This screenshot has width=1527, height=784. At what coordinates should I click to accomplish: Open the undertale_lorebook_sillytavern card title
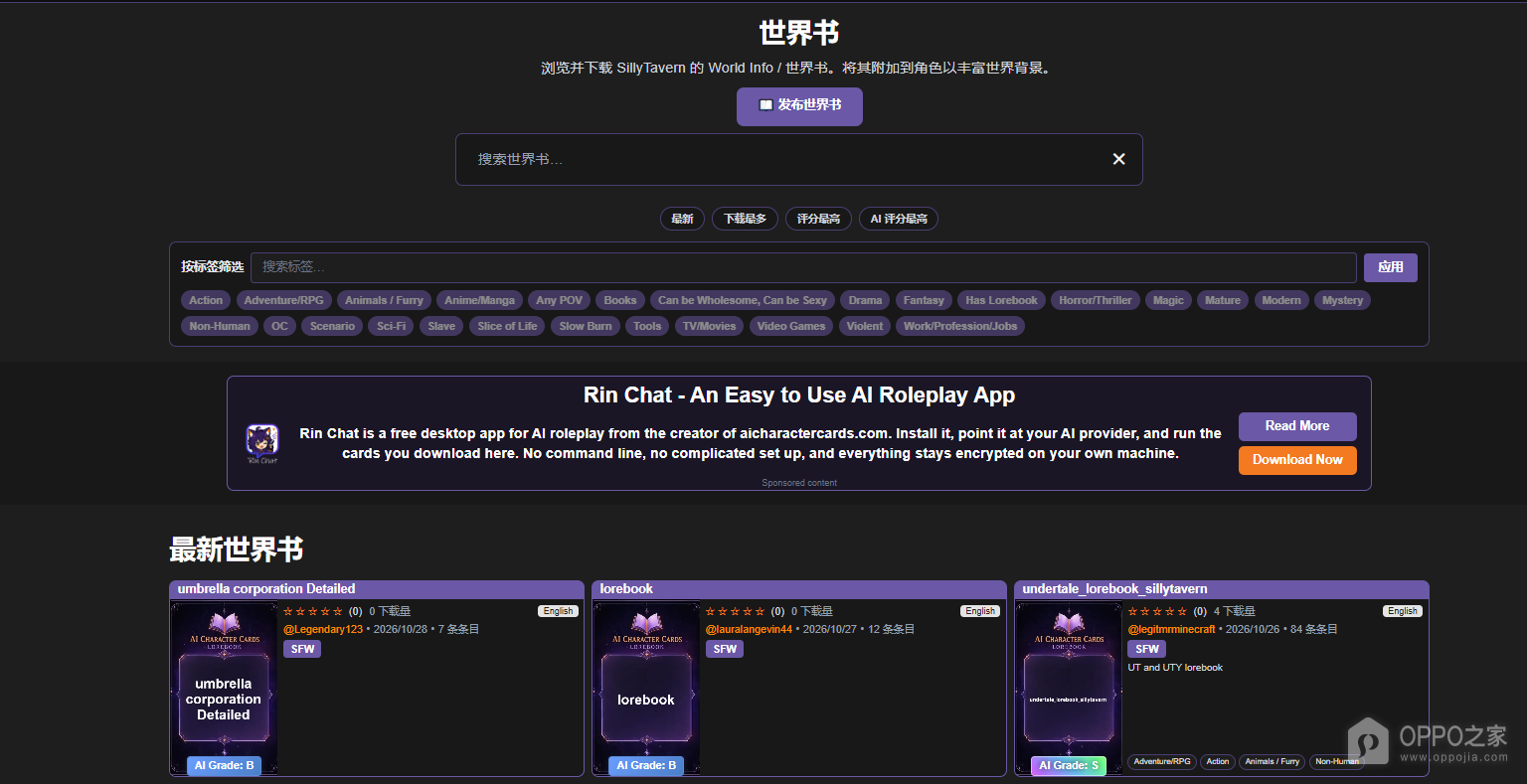[1114, 589]
